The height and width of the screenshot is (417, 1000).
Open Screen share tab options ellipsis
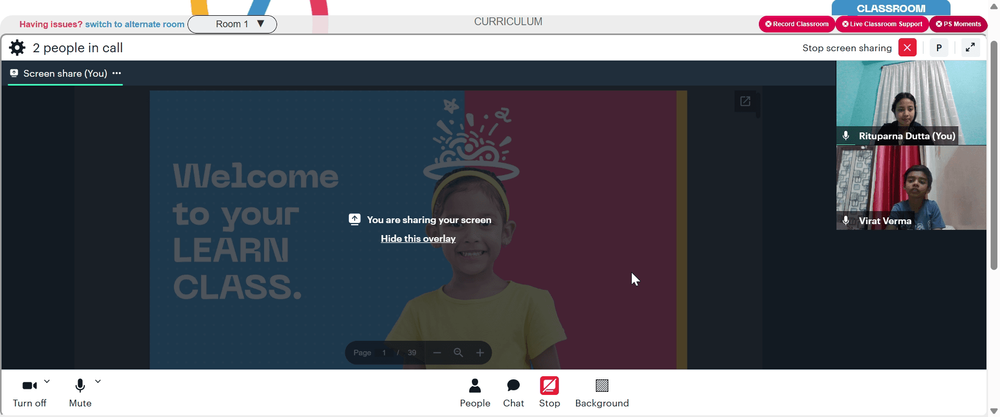pos(117,73)
